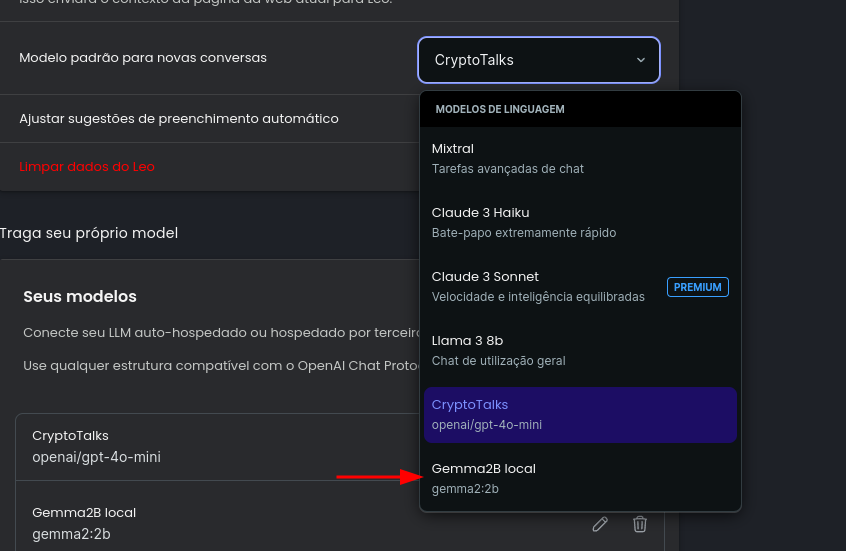846x551 pixels.
Task: Delete Gemma2B local model using trash icon
Action: coord(640,524)
